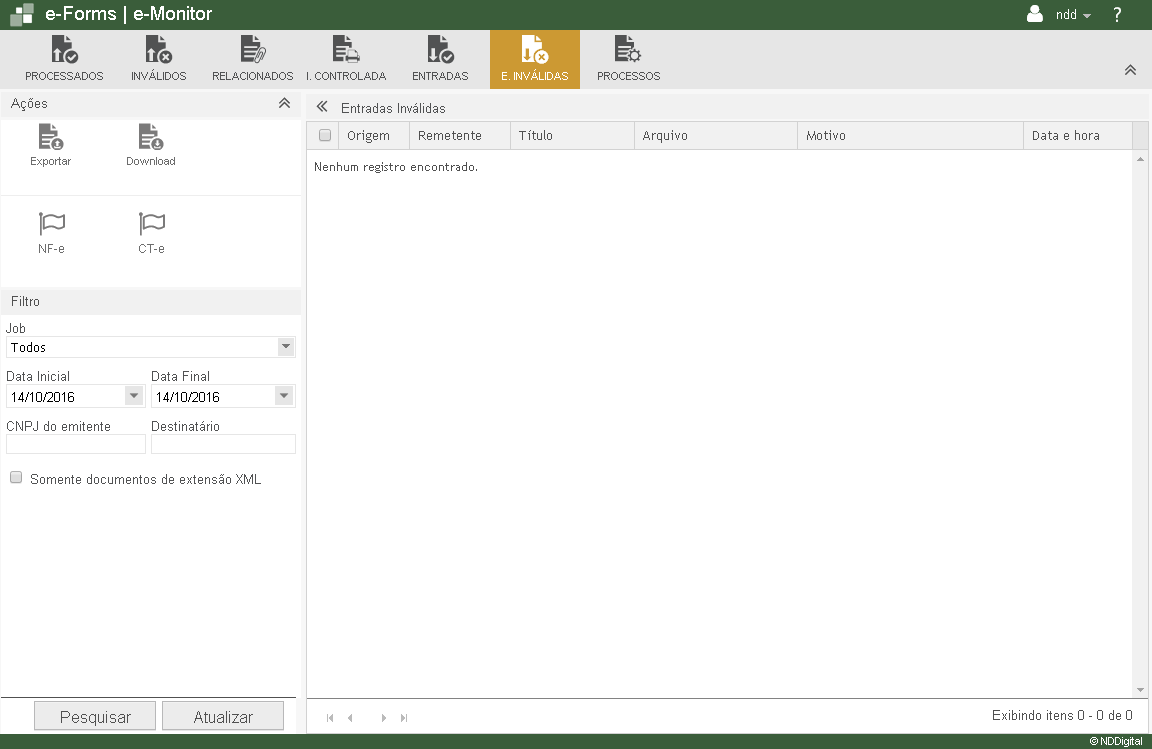Switch to the Entradas tab
Screen dimensions: 1152x749
(440, 60)
